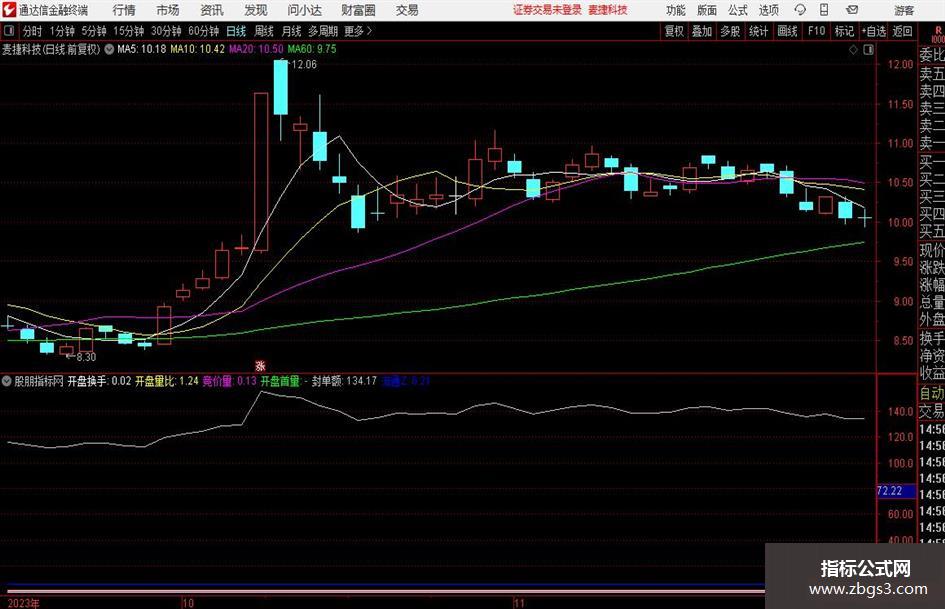Viewport: 945px width, 609px height.
Task: Open the 多周期 multi-period tab
Action: tap(323, 31)
